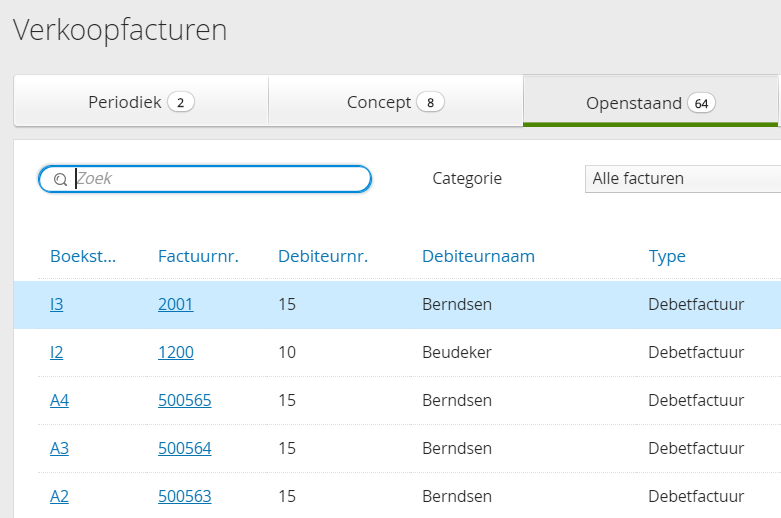781x518 pixels.
Task: Select the Openstaand tab
Action: tap(651, 102)
